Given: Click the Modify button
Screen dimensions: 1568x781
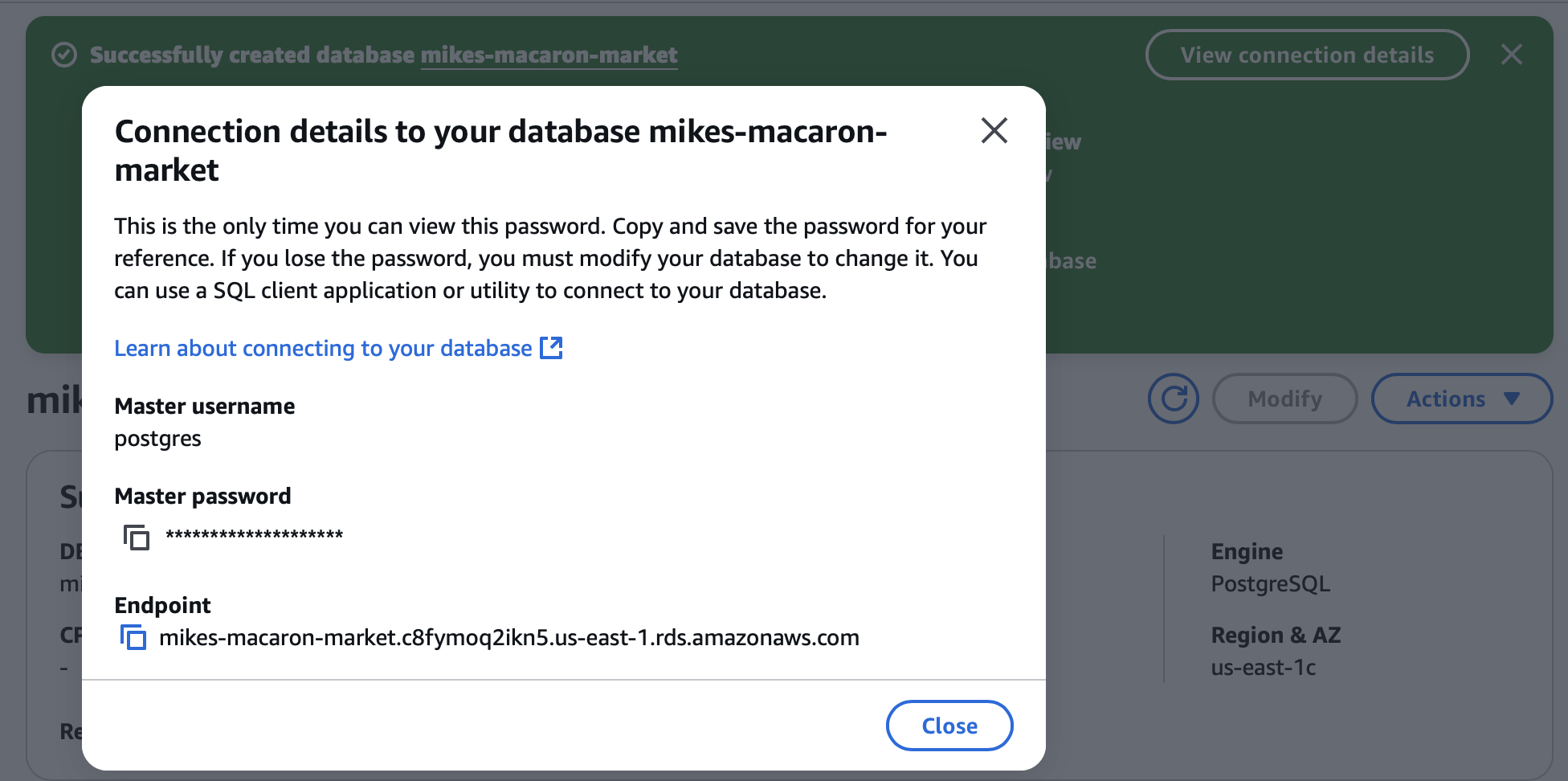Looking at the screenshot, I should [x=1284, y=399].
